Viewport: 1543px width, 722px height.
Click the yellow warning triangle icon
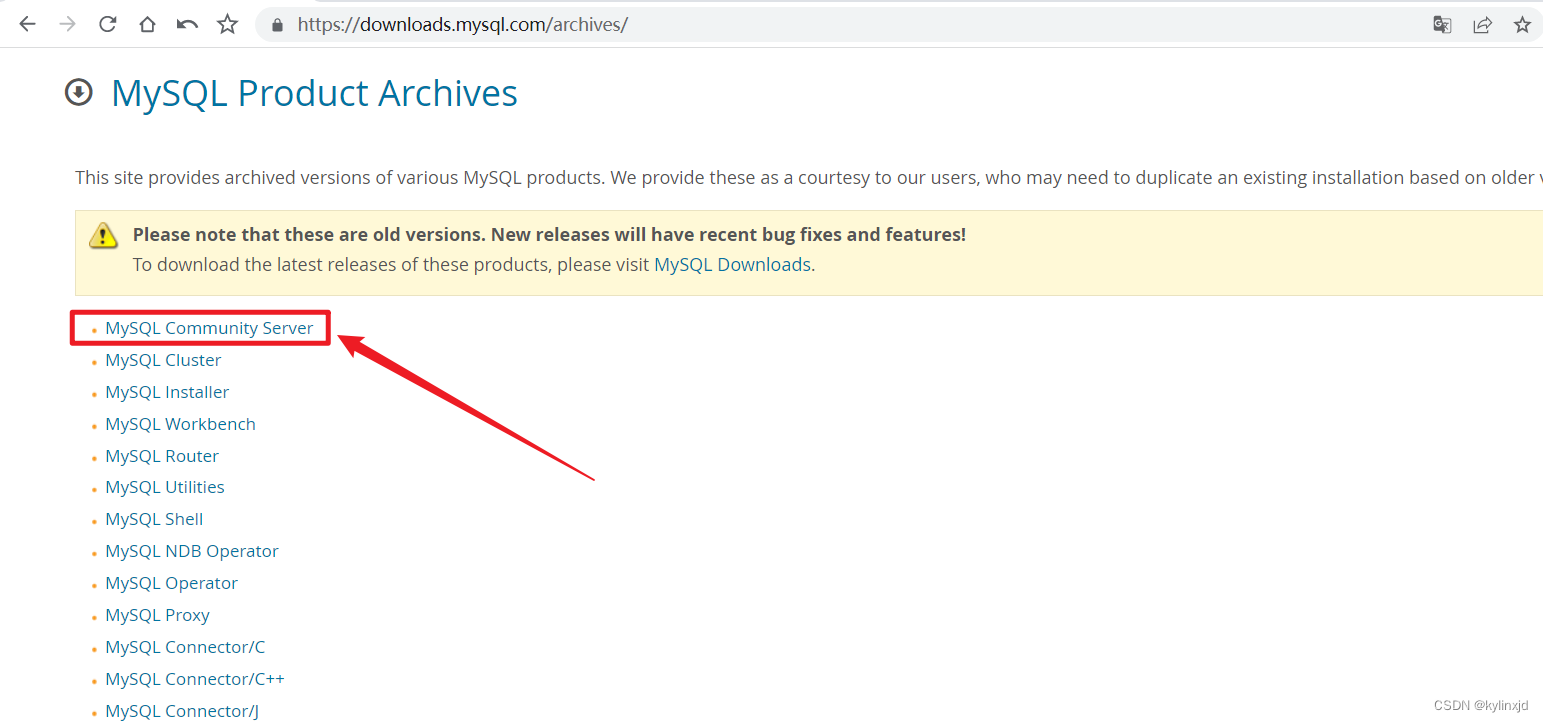(103, 236)
